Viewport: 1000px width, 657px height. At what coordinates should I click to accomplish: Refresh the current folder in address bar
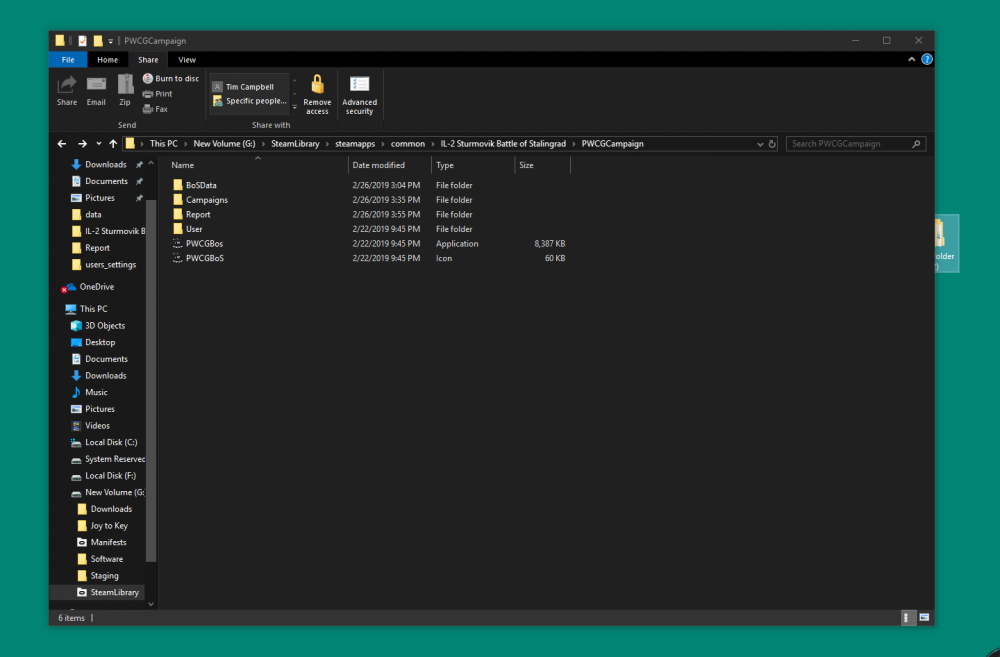click(x=771, y=144)
